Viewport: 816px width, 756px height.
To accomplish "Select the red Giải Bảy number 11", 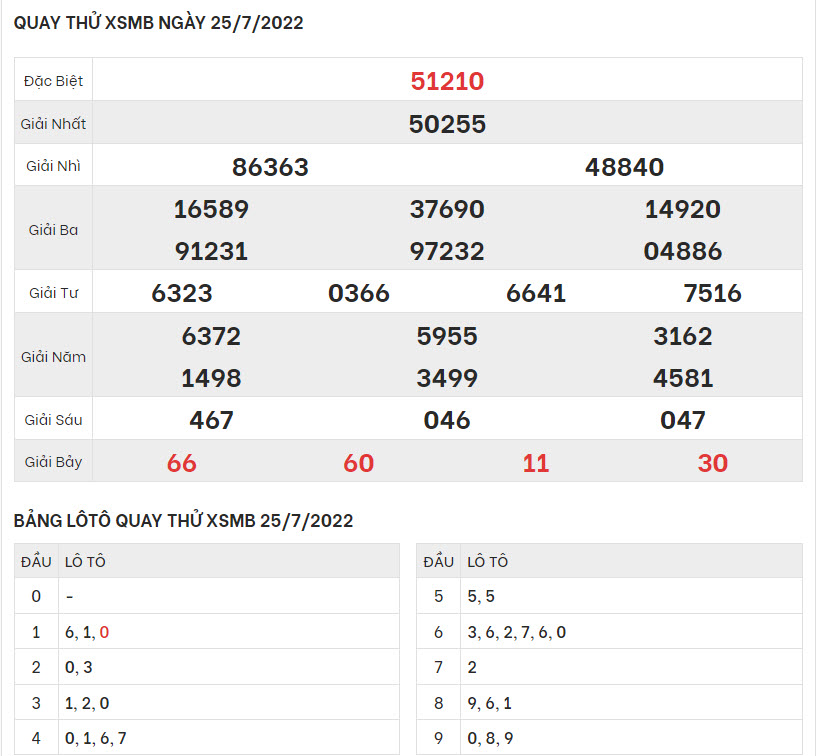I will 536,463.
